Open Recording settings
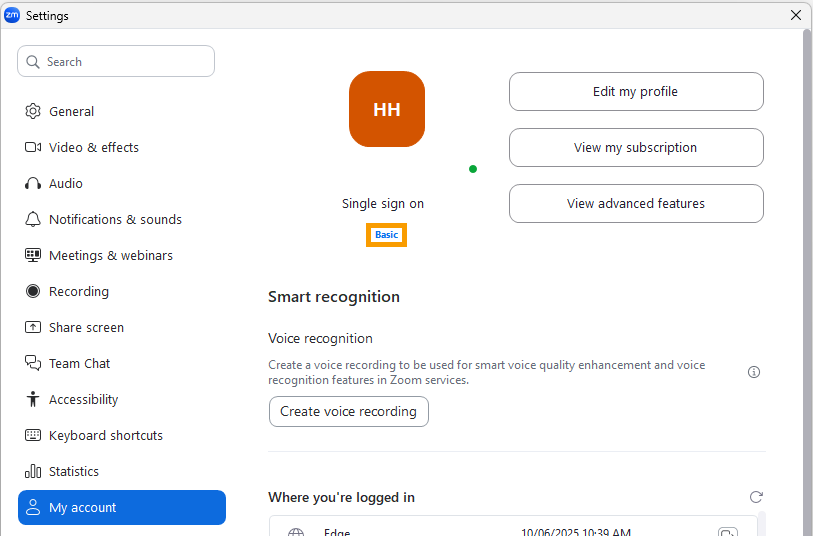The height and width of the screenshot is (536, 815). coord(122,291)
